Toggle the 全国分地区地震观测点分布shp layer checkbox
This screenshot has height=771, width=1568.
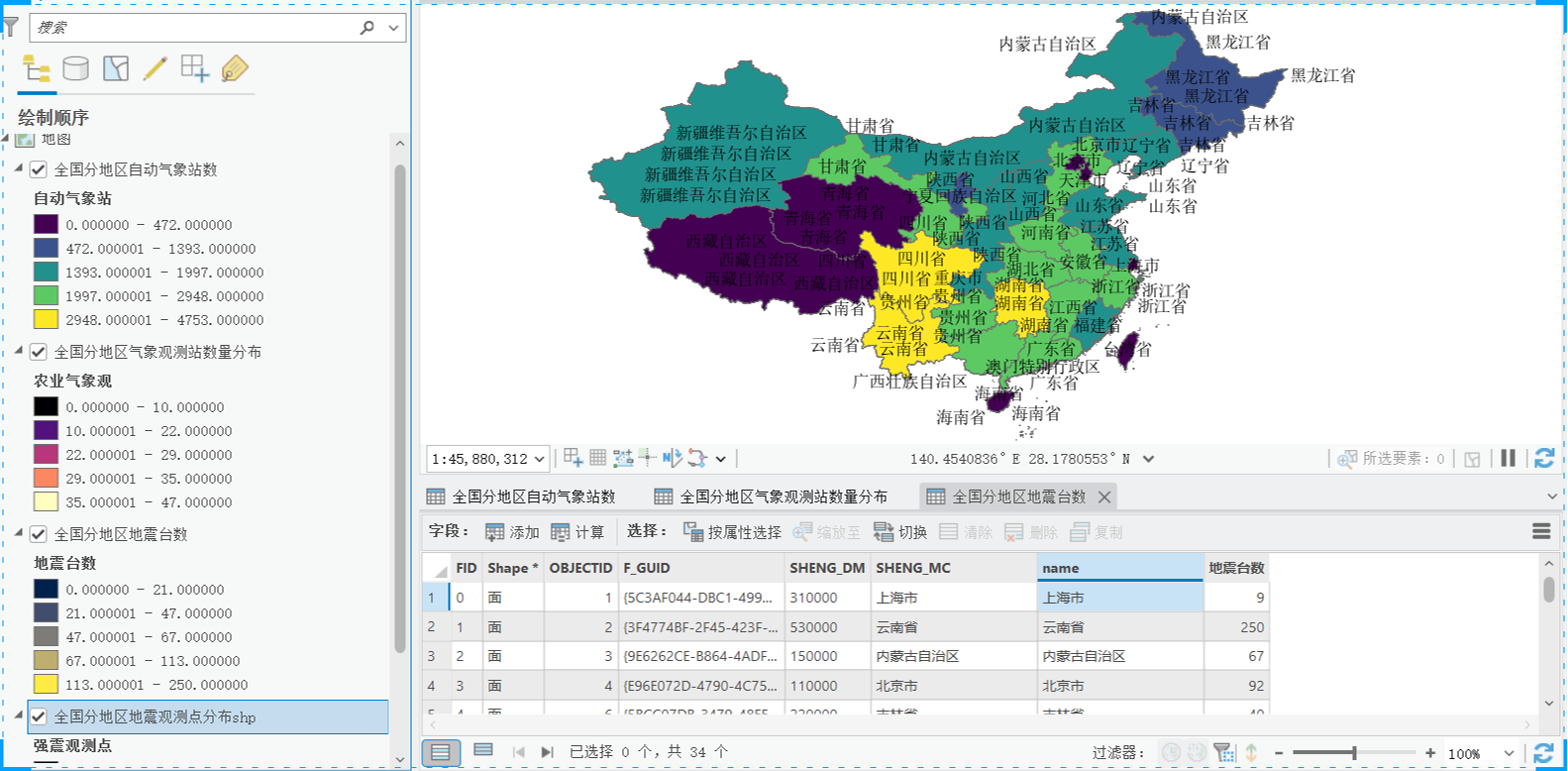(39, 716)
